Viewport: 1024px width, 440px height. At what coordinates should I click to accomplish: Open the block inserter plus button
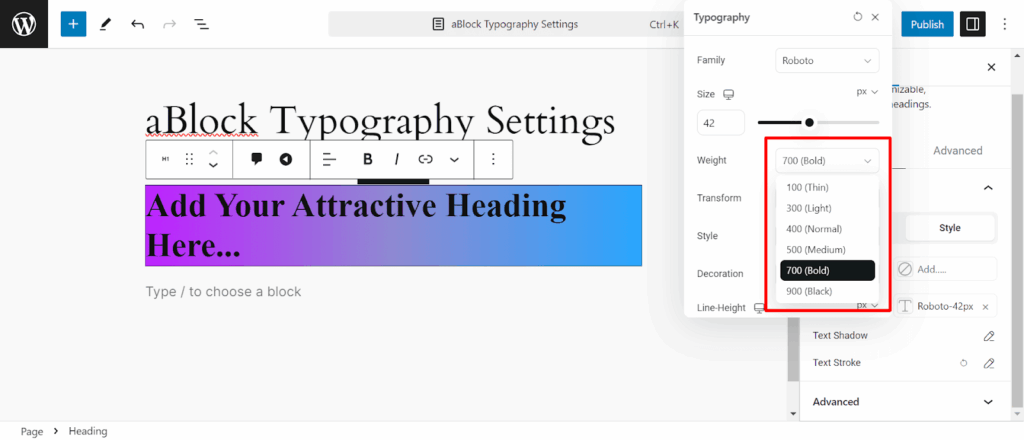coord(73,24)
